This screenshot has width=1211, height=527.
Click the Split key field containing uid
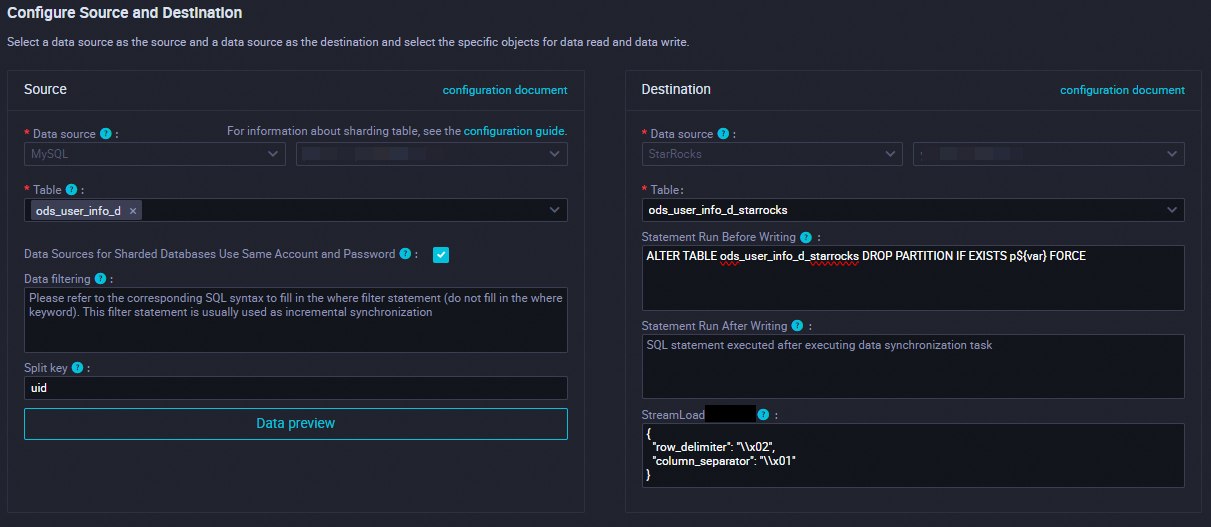296,388
